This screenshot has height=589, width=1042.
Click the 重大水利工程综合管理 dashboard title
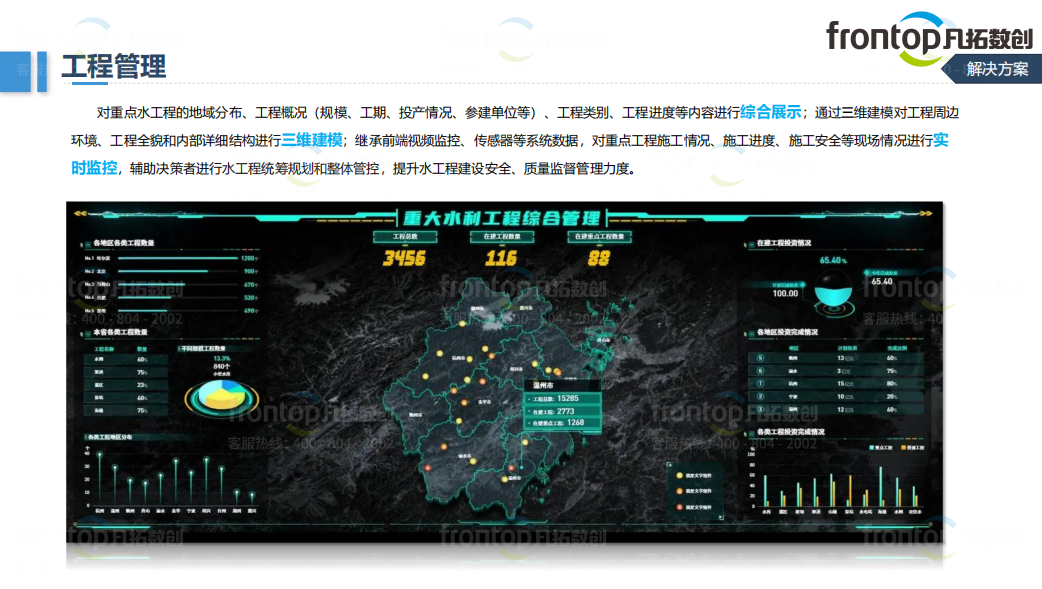pyautogui.click(x=500, y=217)
